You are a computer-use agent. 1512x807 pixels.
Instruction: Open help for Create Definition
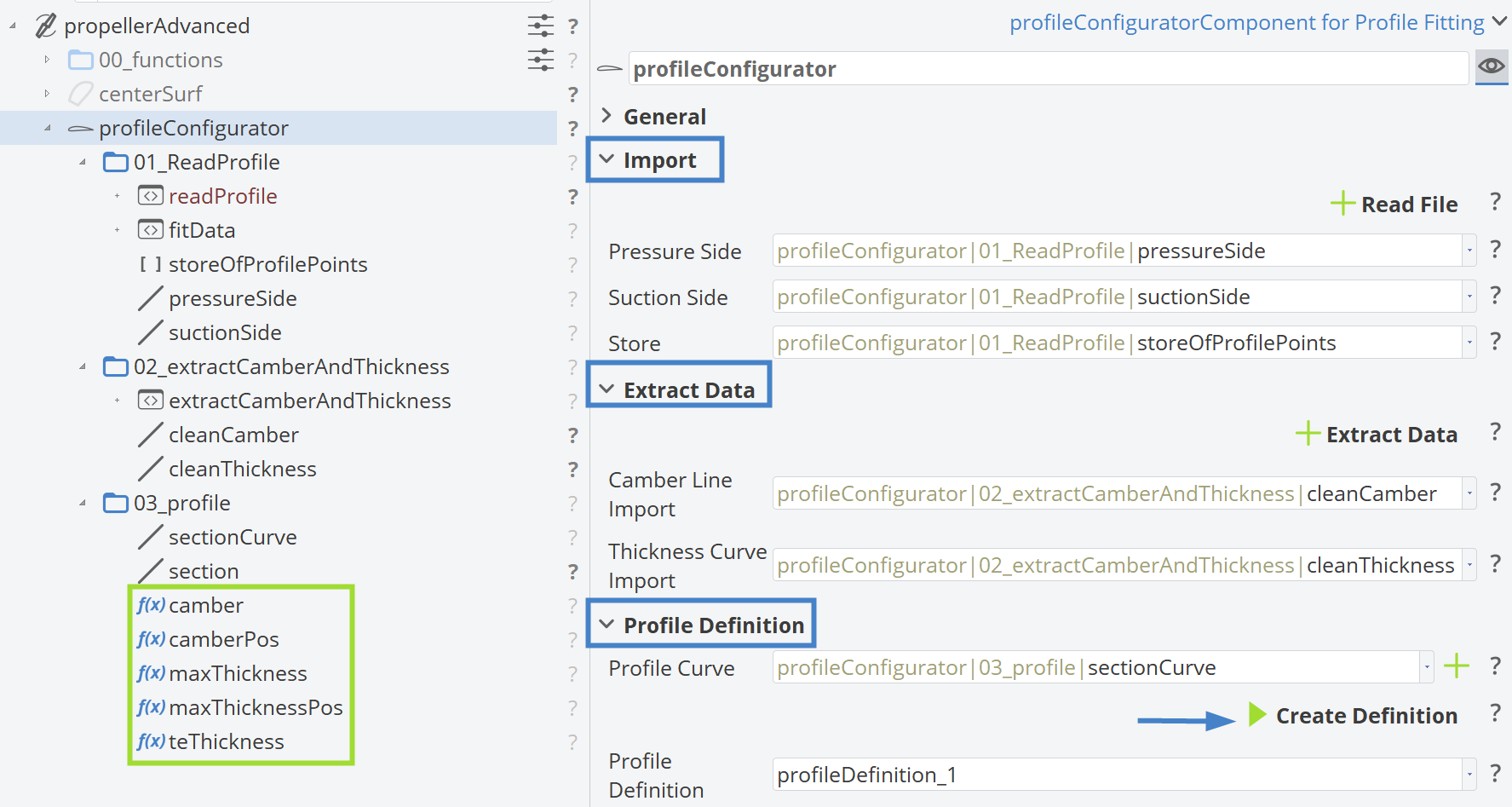coord(1495,713)
